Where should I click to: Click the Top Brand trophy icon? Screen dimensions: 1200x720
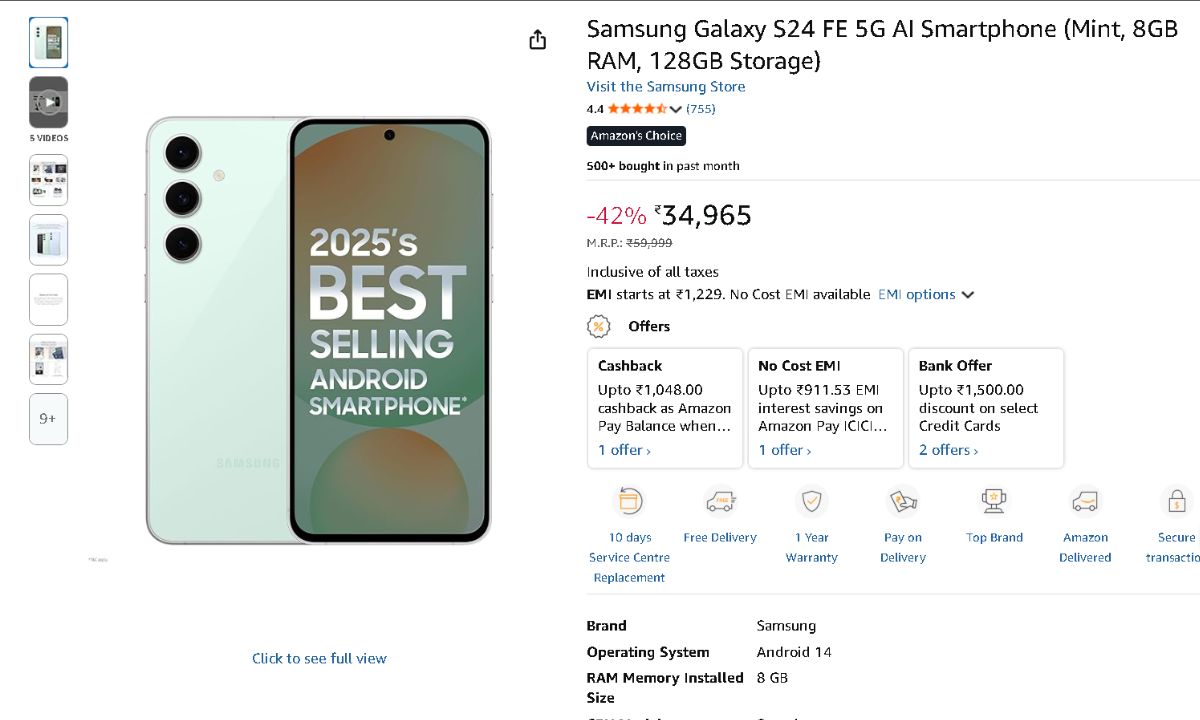pyautogui.click(x=994, y=501)
